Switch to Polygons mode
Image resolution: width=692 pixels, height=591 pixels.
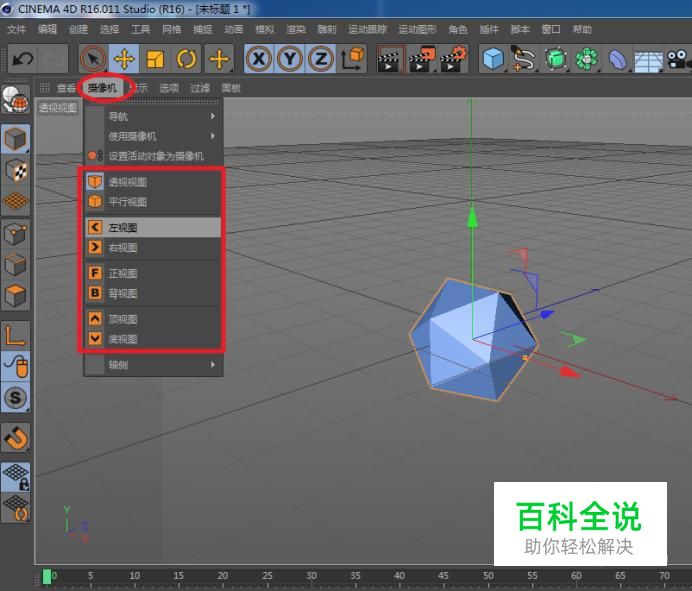click(x=15, y=296)
